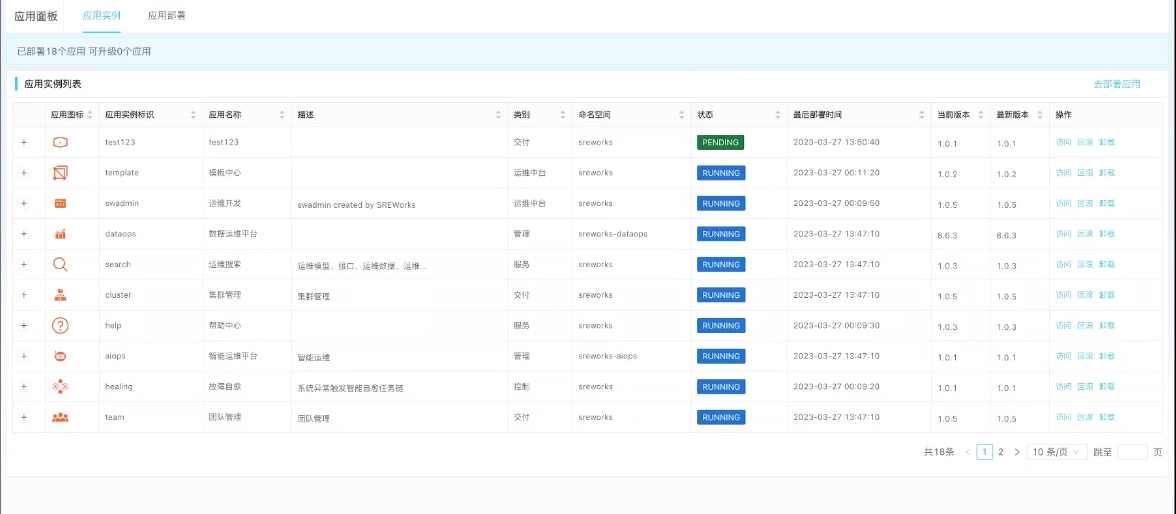Click the healing app icon
Viewport: 1176px width, 514px height.
60,387
